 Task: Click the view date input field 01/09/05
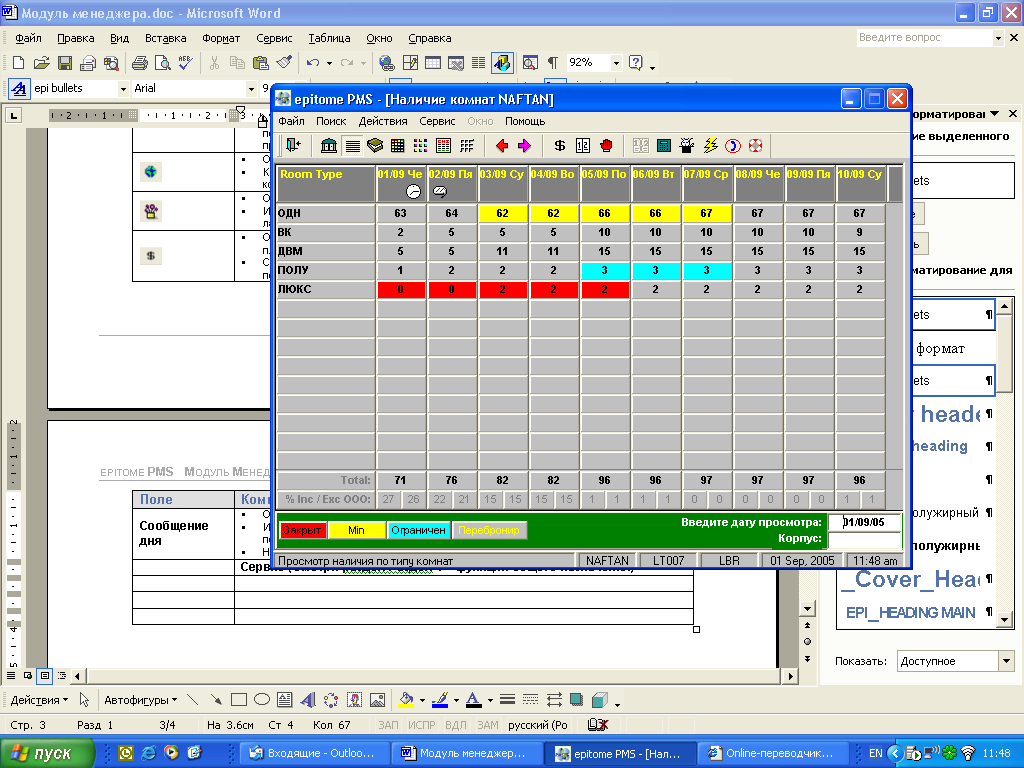coord(865,522)
